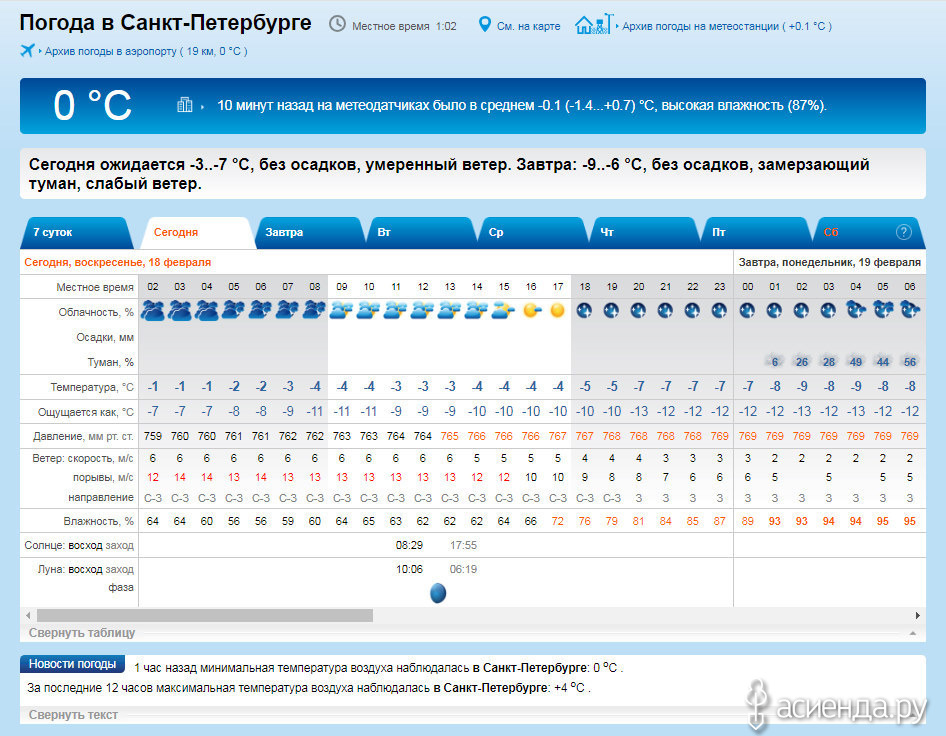Collapse news text via Свернуть текст

coord(73,715)
